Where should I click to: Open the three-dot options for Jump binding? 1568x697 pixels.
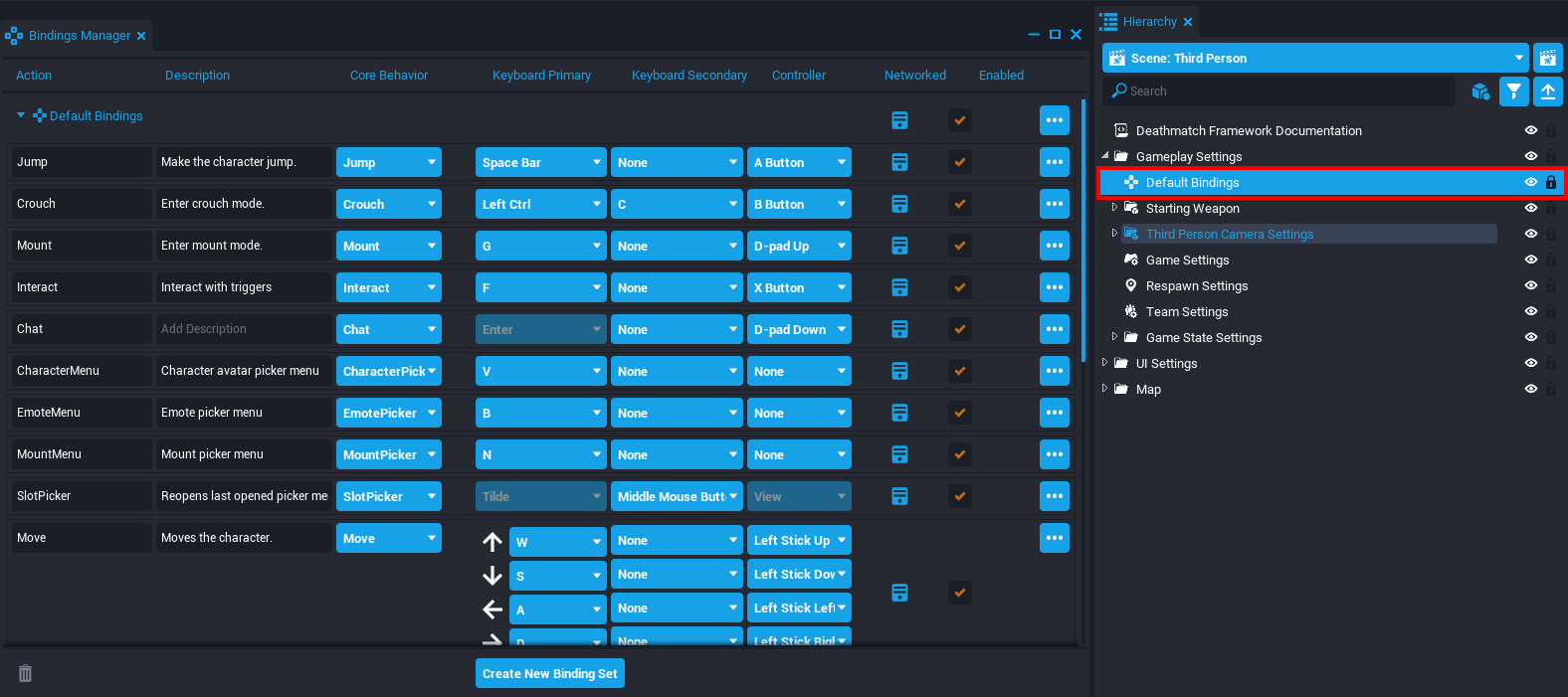1054,162
